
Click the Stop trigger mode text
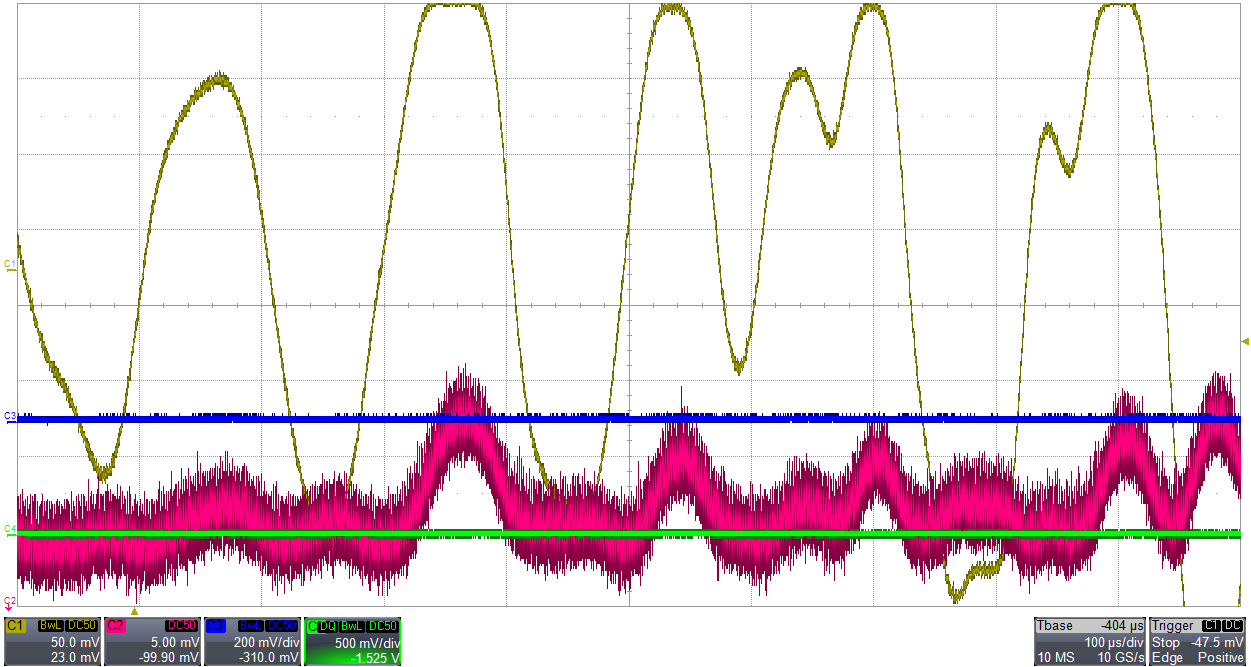click(1166, 642)
